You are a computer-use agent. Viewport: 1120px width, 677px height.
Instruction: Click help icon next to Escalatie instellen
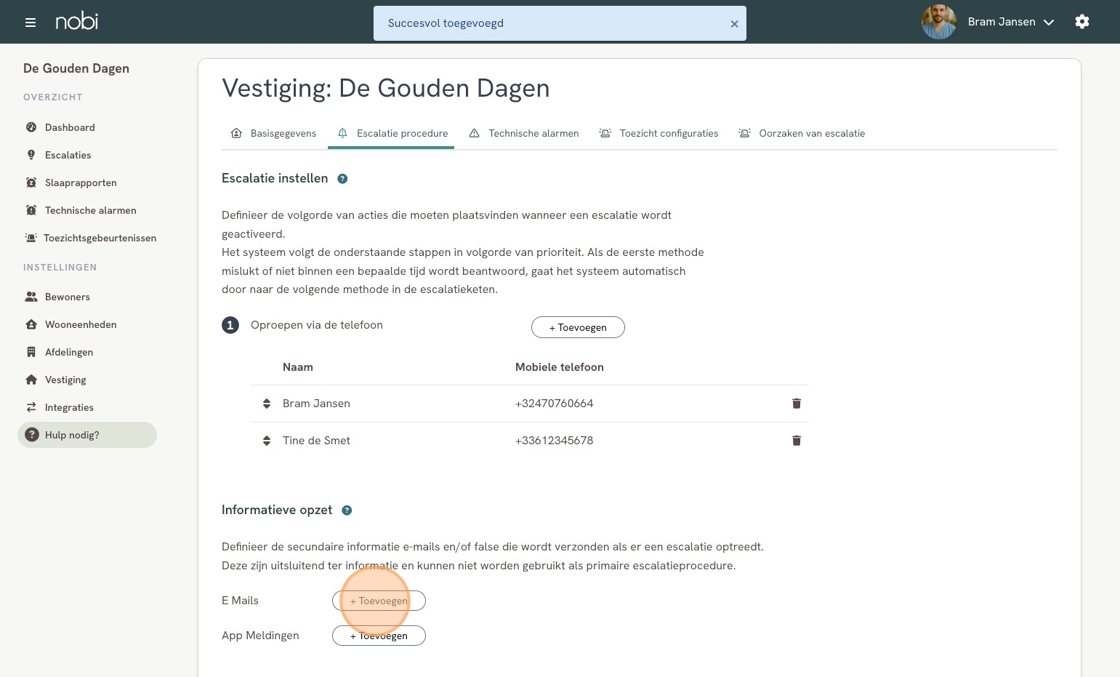point(342,179)
